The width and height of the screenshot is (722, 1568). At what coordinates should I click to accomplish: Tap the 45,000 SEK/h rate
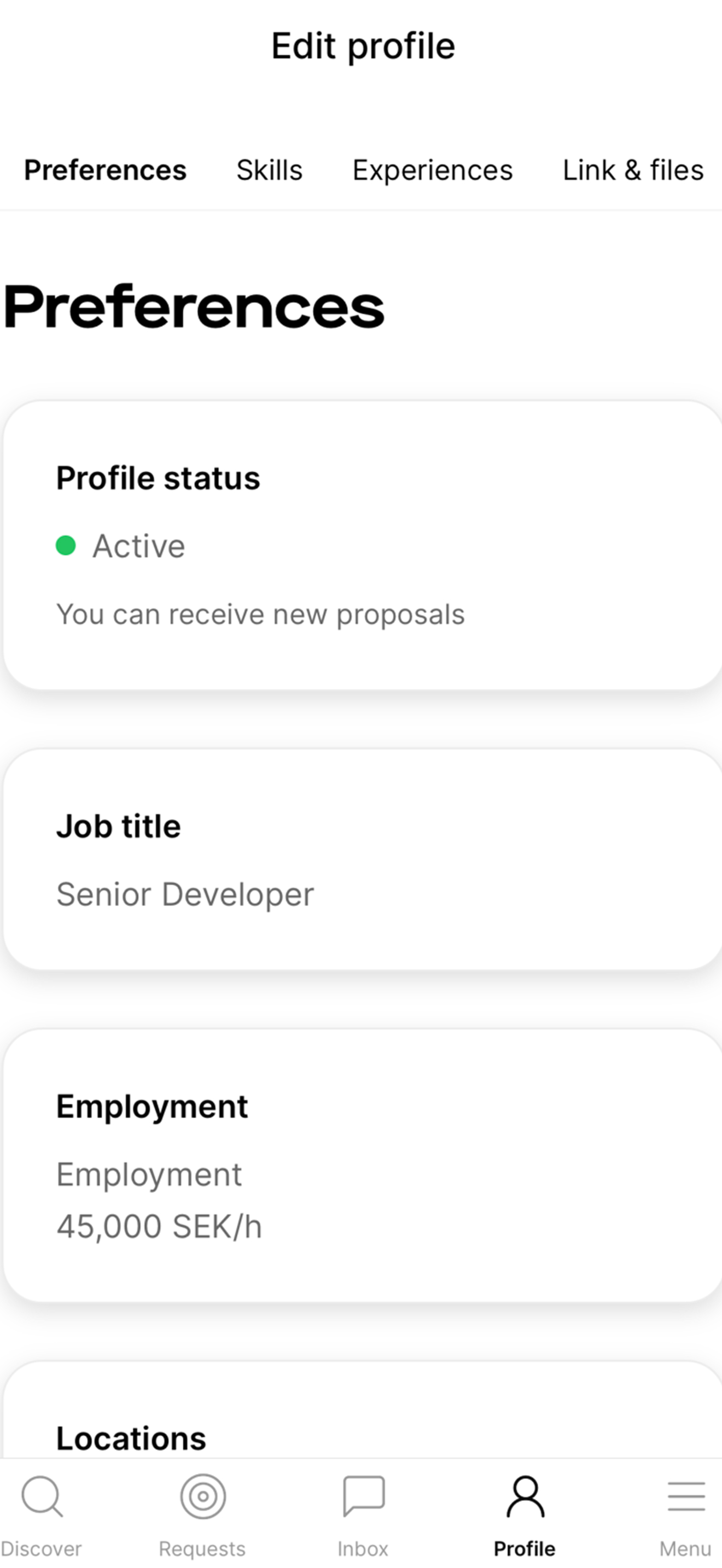159,1226
